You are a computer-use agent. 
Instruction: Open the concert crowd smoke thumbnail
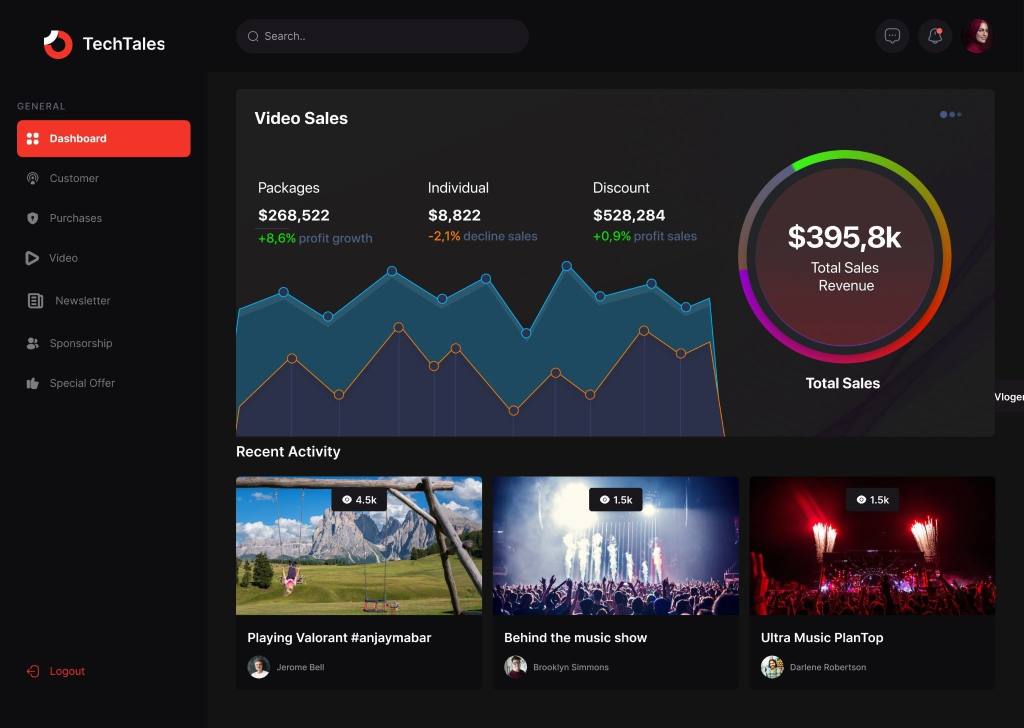click(616, 546)
